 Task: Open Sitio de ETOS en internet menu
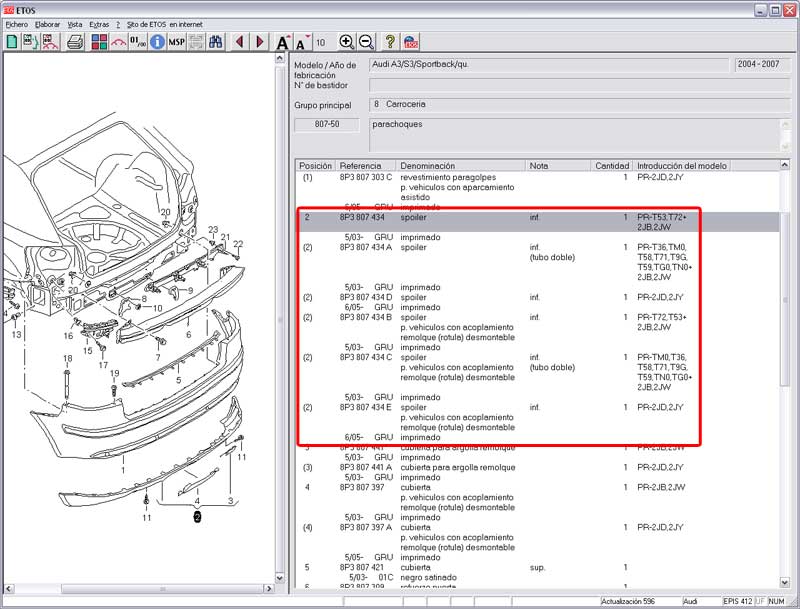[x=164, y=24]
